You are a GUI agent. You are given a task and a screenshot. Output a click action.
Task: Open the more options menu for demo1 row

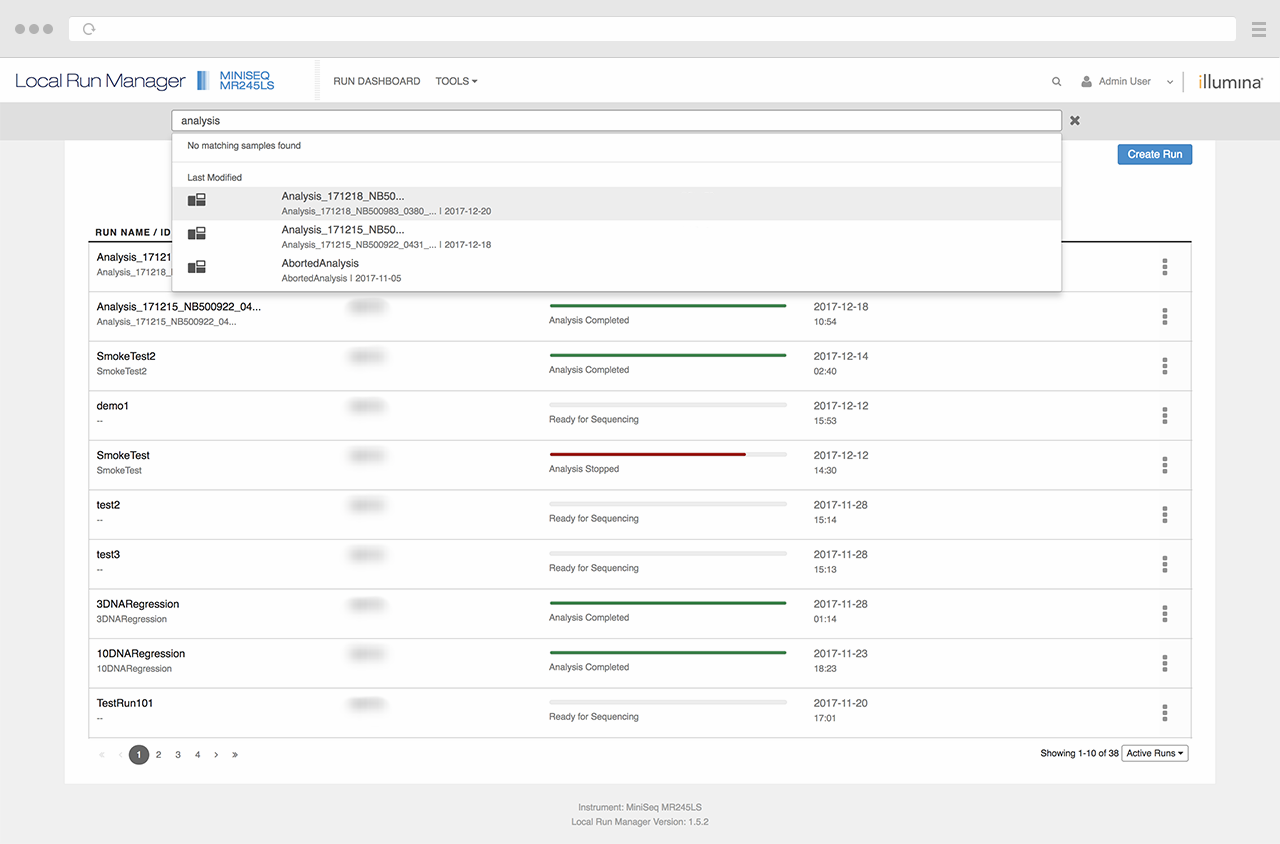coord(1165,415)
